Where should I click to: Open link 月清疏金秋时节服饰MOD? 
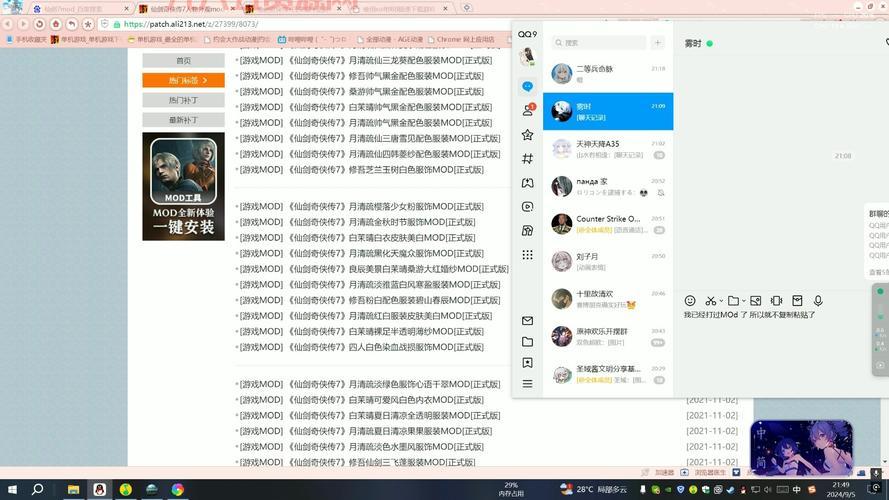pos(357,222)
